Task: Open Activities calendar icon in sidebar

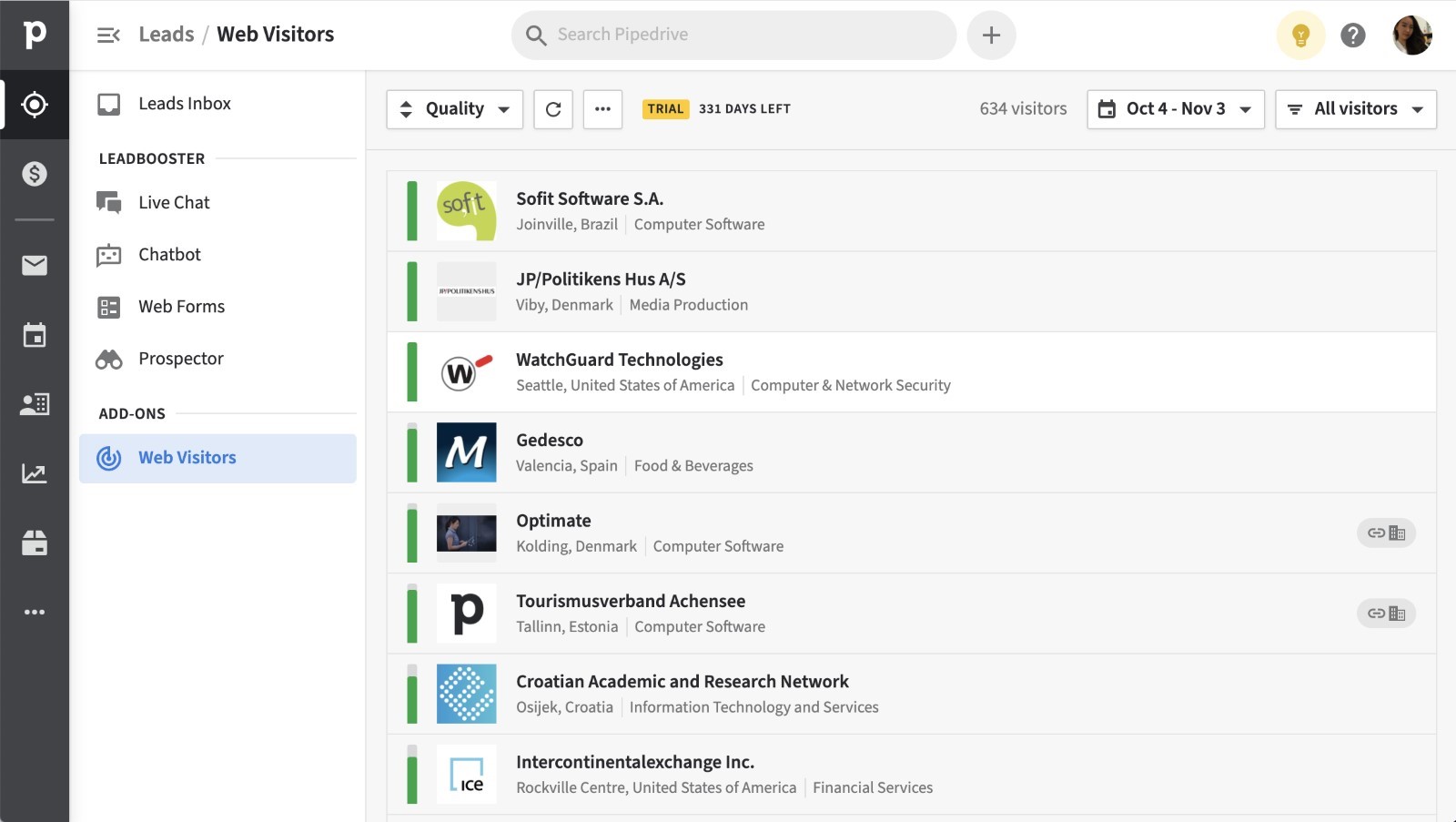Action: click(35, 335)
